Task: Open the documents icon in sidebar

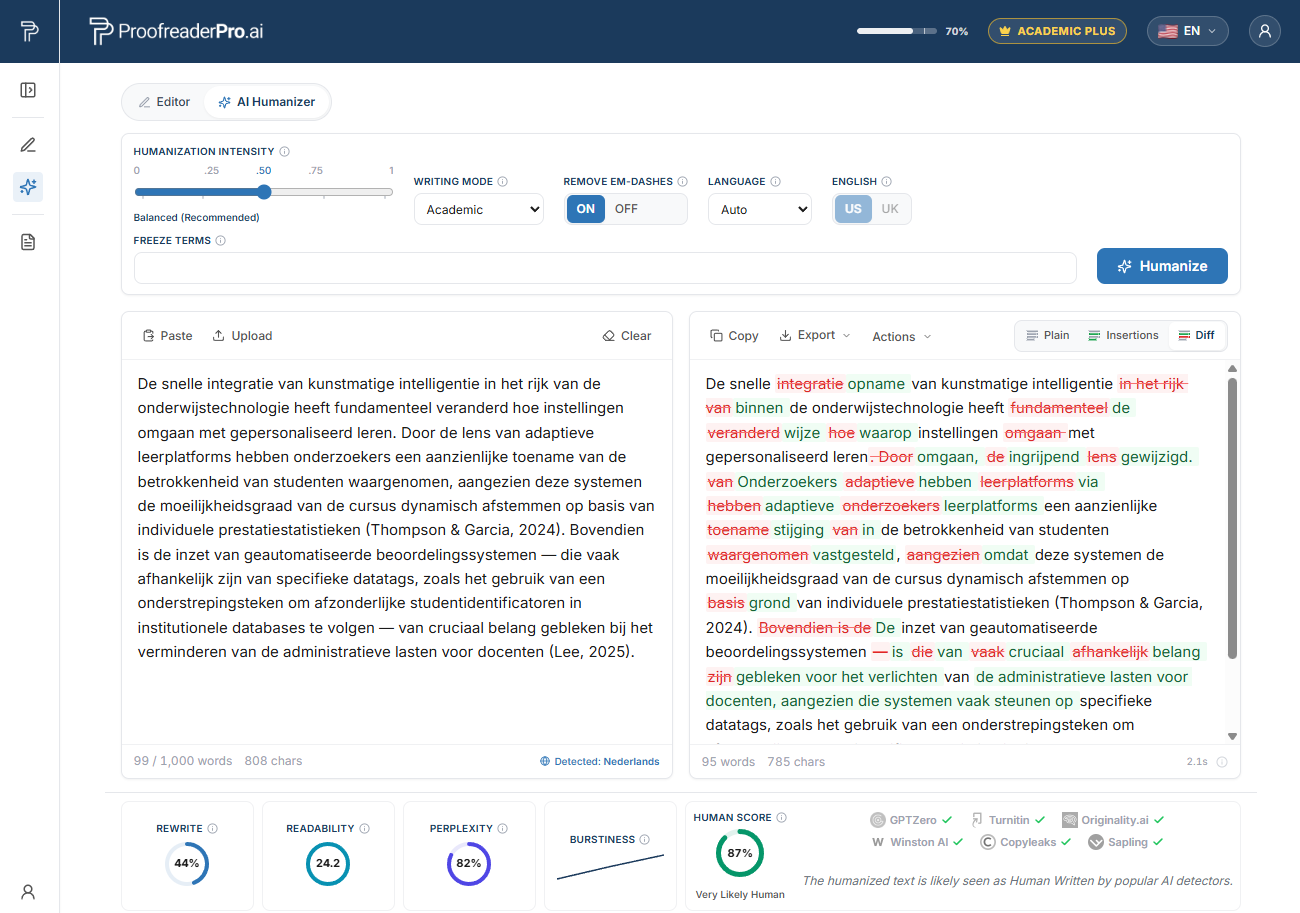Action: point(28,242)
